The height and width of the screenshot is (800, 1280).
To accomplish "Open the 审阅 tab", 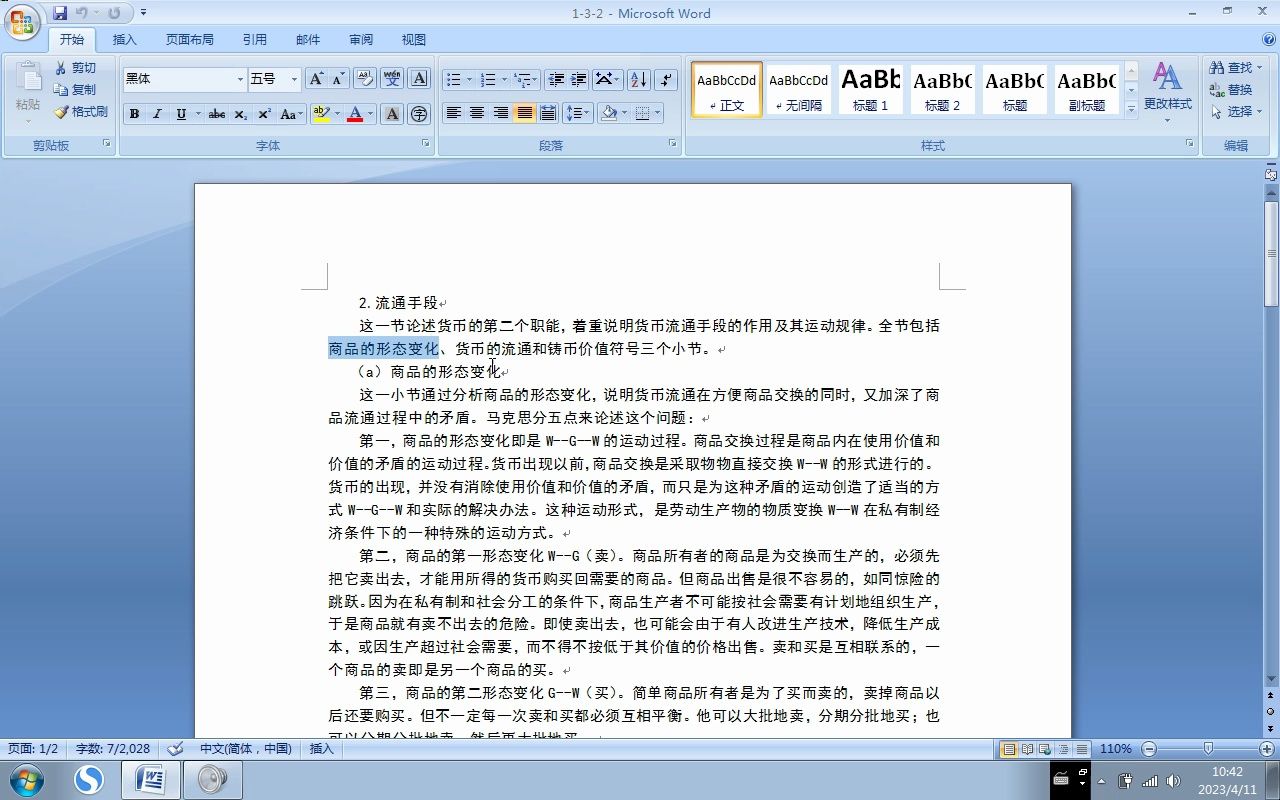I will (x=361, y=40).
